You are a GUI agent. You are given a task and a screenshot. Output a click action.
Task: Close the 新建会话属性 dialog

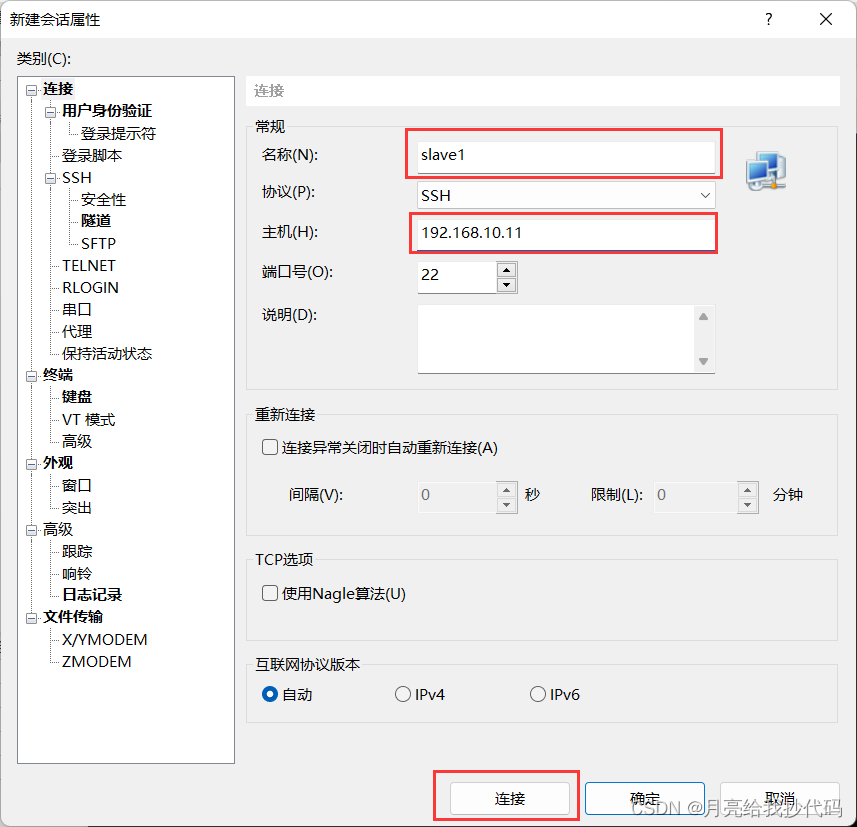tap(826, 20)
